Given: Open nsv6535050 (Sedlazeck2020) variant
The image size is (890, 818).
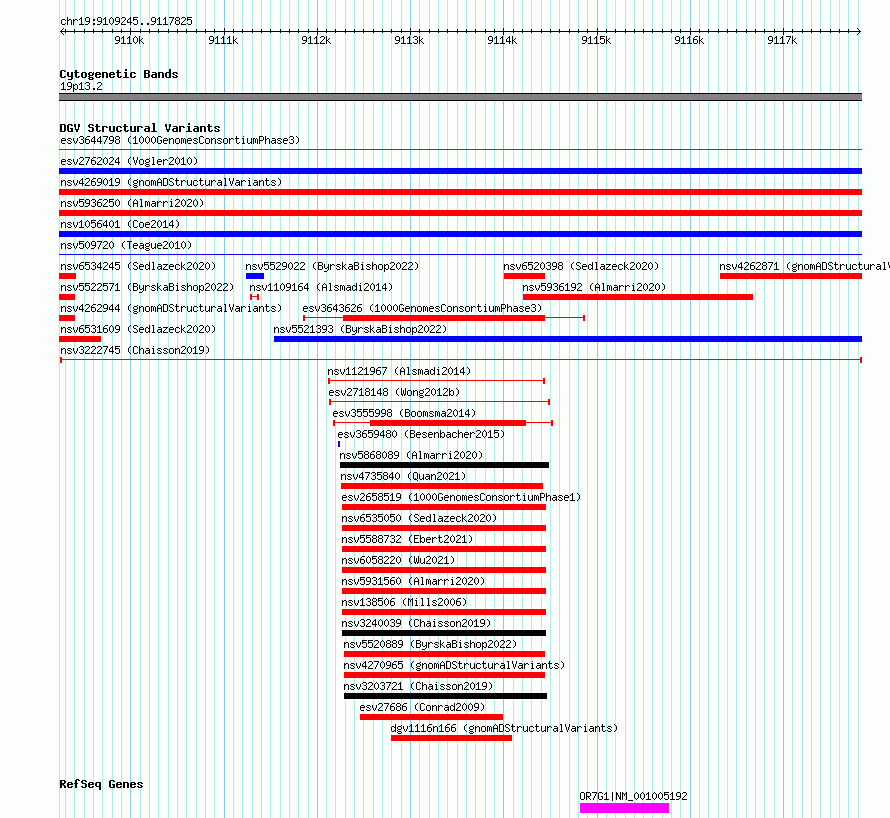Looking at the screenshot, I should click(x=419, y=518).
